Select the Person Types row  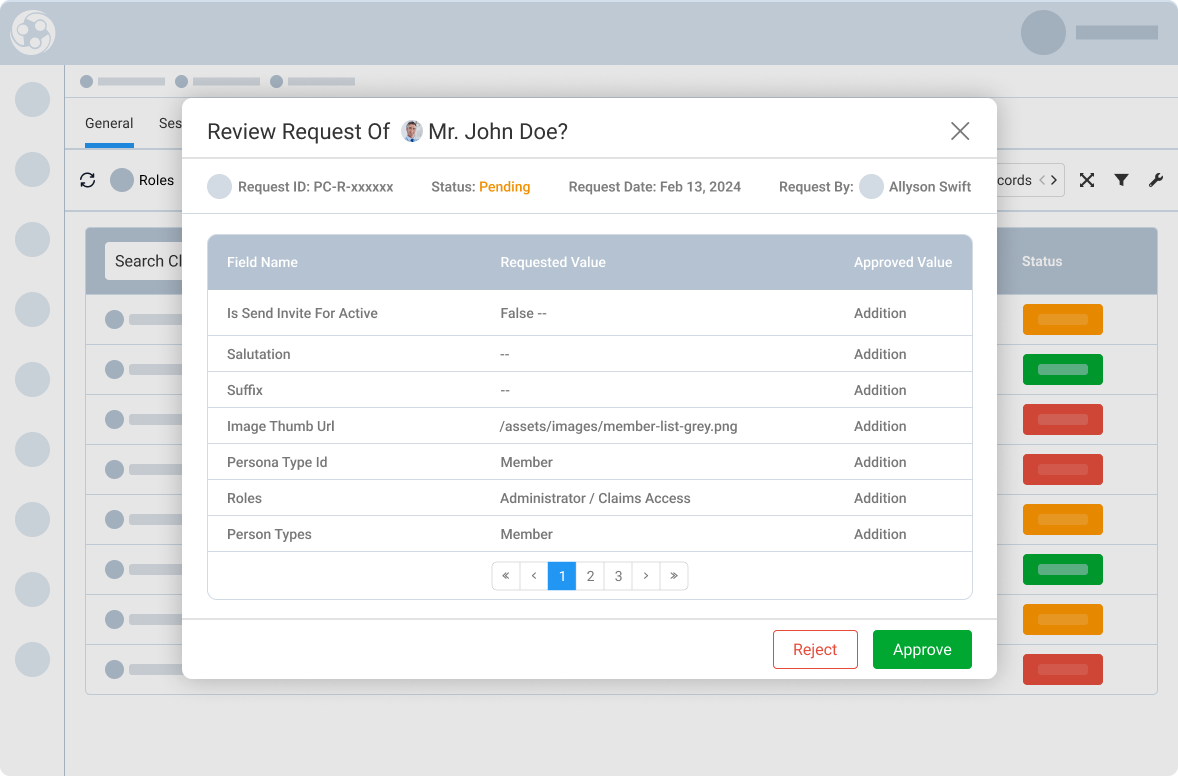(x=590, y=534)
